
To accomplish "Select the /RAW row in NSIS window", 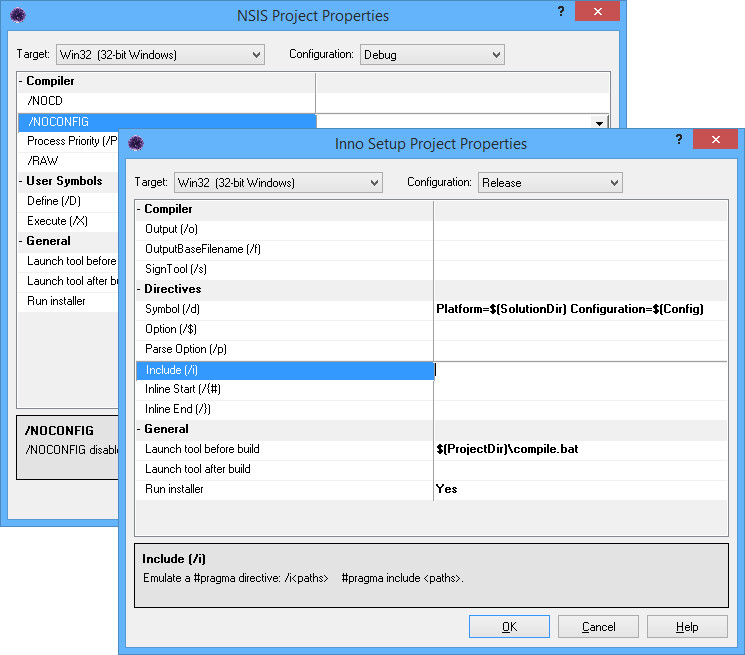I will pyautogui.click(x=68, y=161).
